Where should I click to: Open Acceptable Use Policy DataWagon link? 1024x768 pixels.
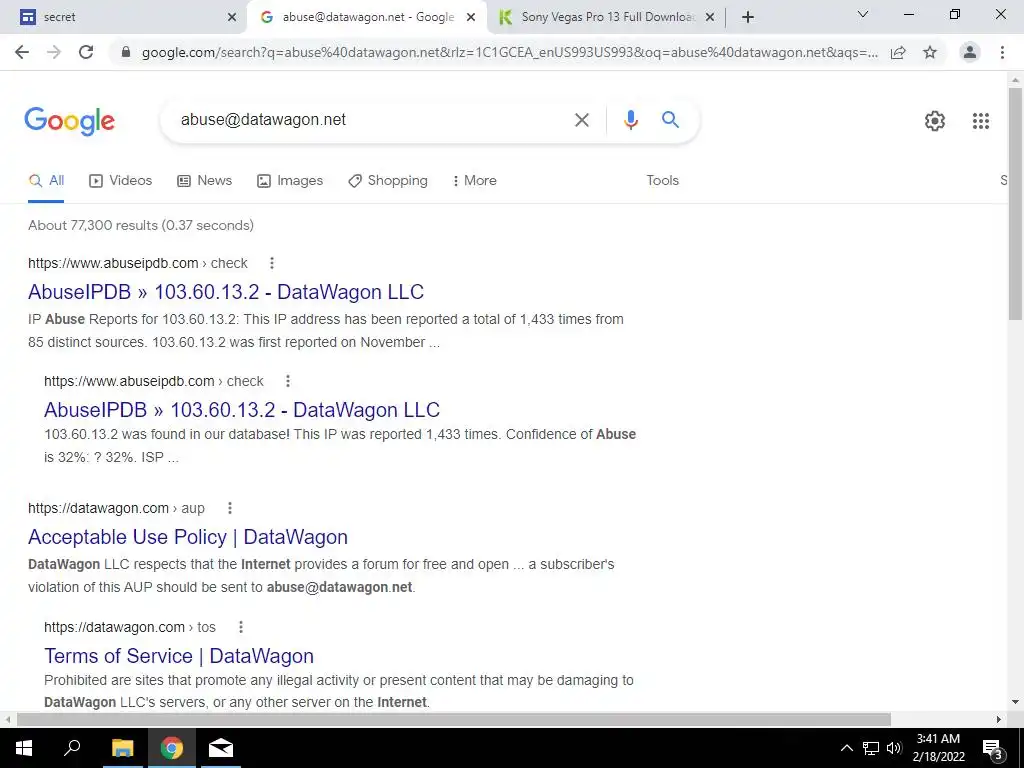click(188, 537)
